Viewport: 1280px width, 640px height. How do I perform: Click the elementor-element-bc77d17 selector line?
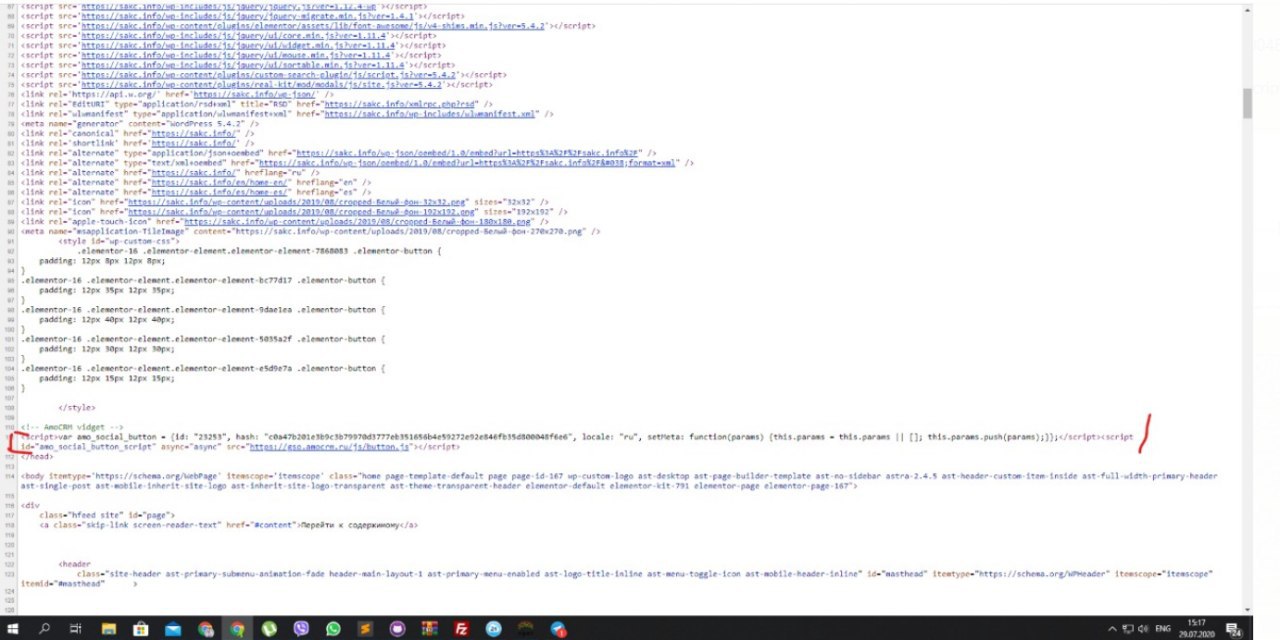coord(204,280)
